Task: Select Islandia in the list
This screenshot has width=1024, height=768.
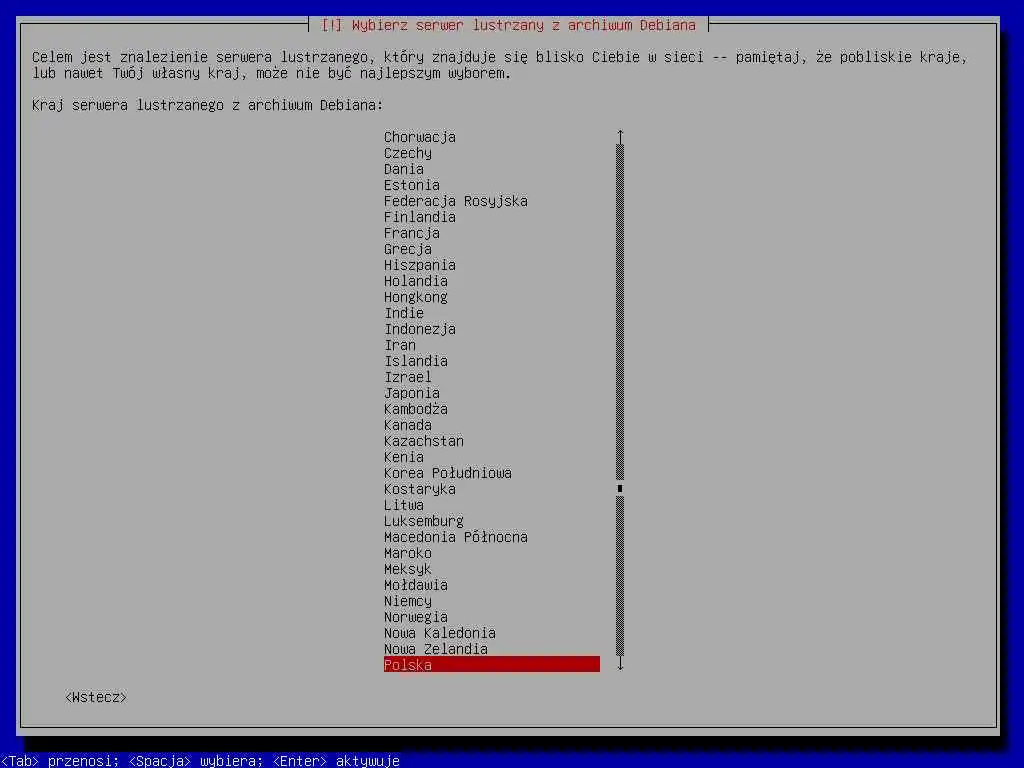Action: (x=415, y=361)
